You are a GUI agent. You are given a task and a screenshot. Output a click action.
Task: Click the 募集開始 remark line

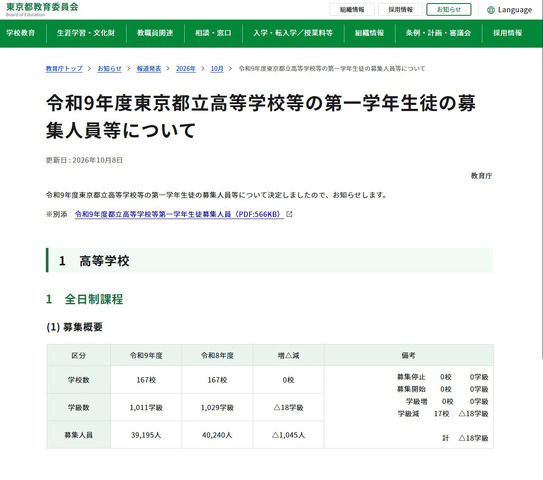point(443,389)
